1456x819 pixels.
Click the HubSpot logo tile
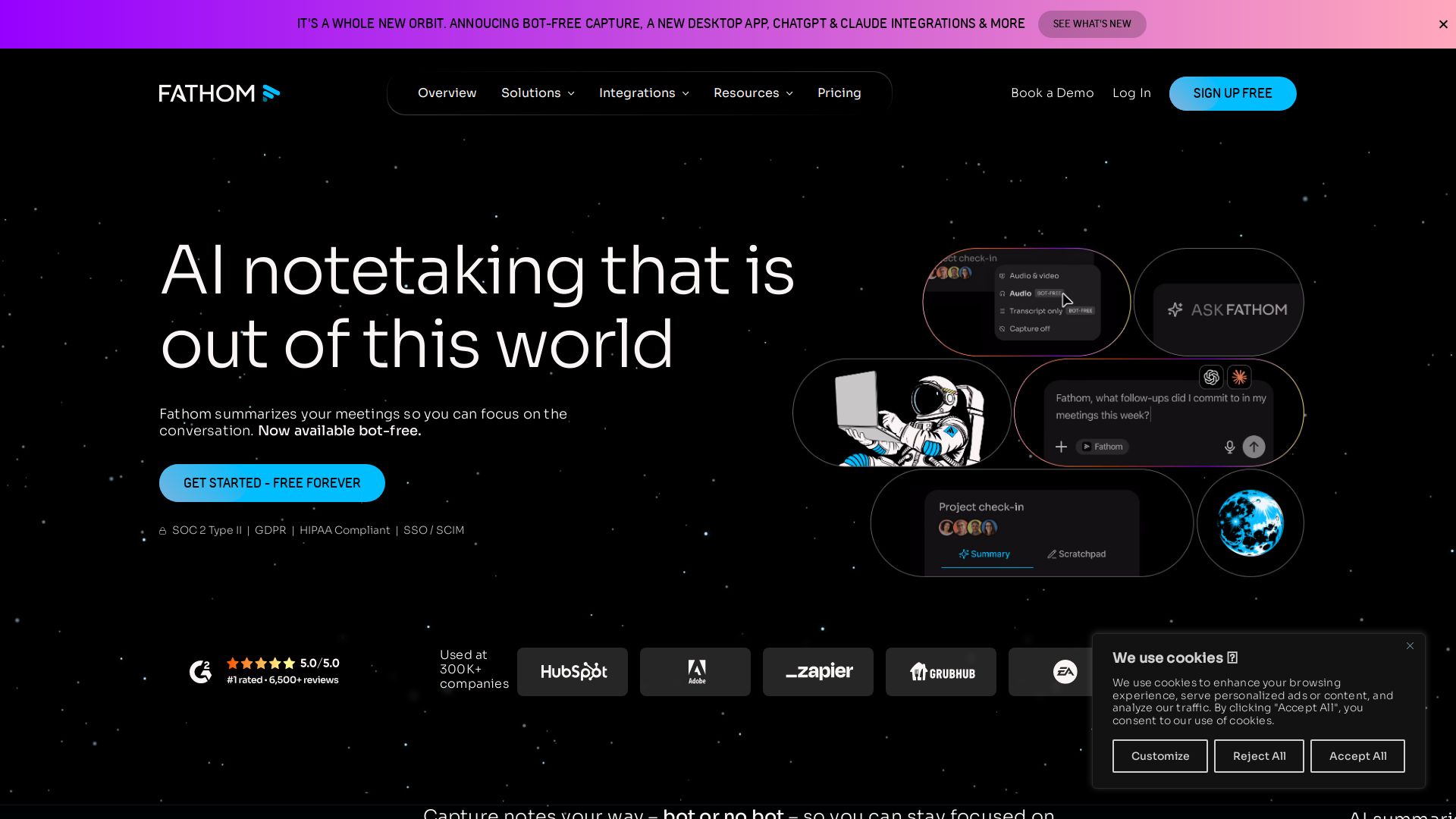point(573,672)
